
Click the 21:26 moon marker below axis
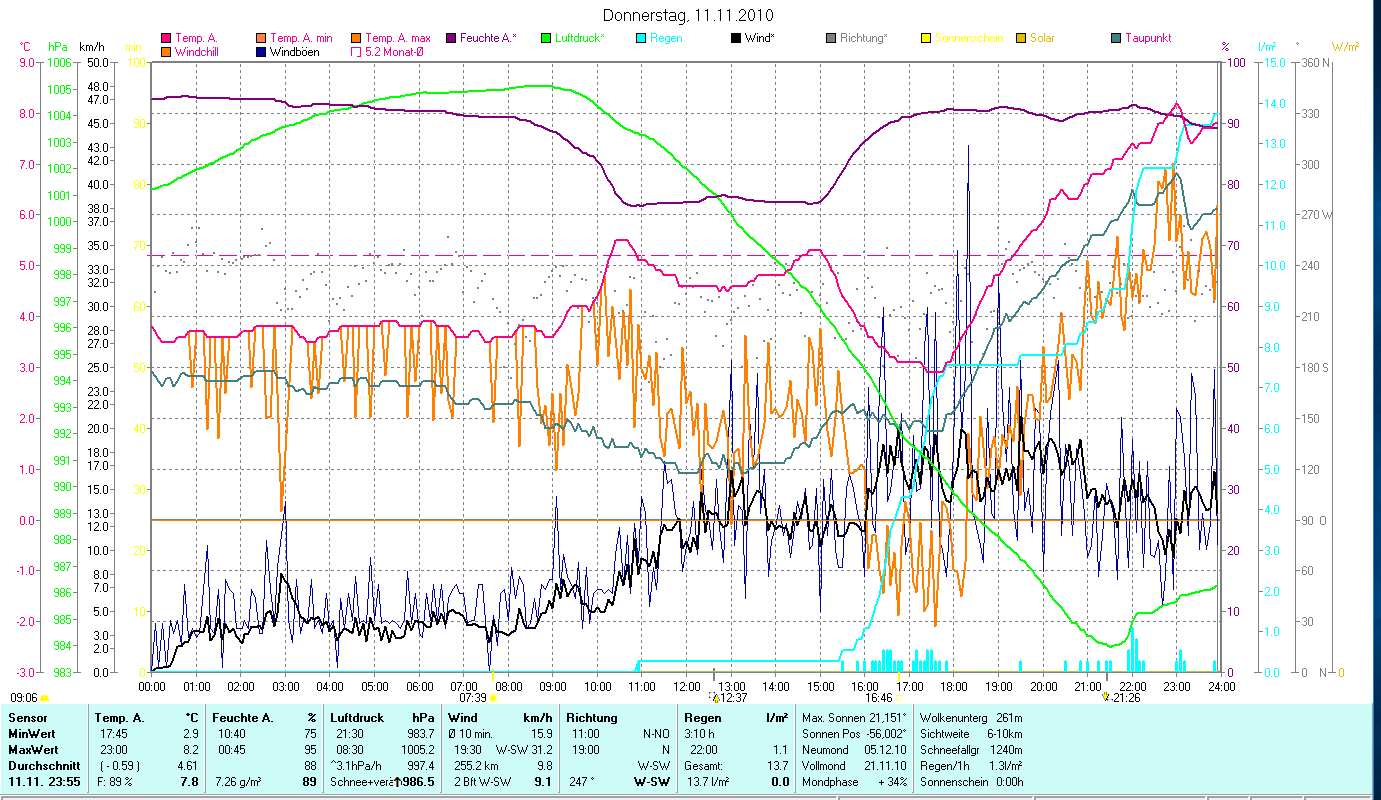point(1106,697)
